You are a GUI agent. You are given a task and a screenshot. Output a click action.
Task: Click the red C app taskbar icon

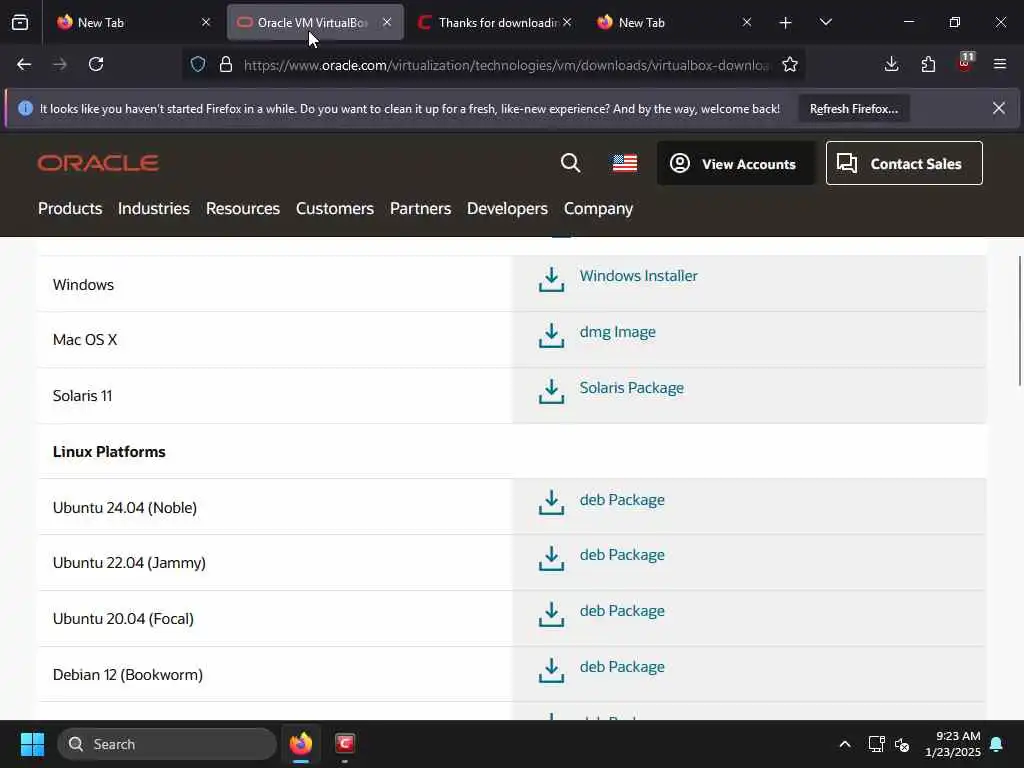345,744
